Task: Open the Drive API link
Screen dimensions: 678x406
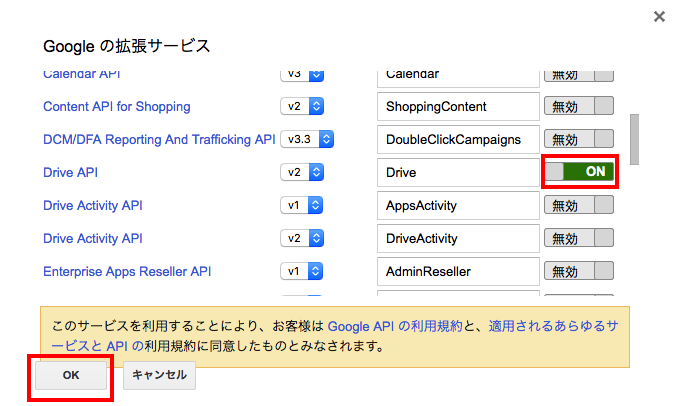Action: [x=70, y=172]
